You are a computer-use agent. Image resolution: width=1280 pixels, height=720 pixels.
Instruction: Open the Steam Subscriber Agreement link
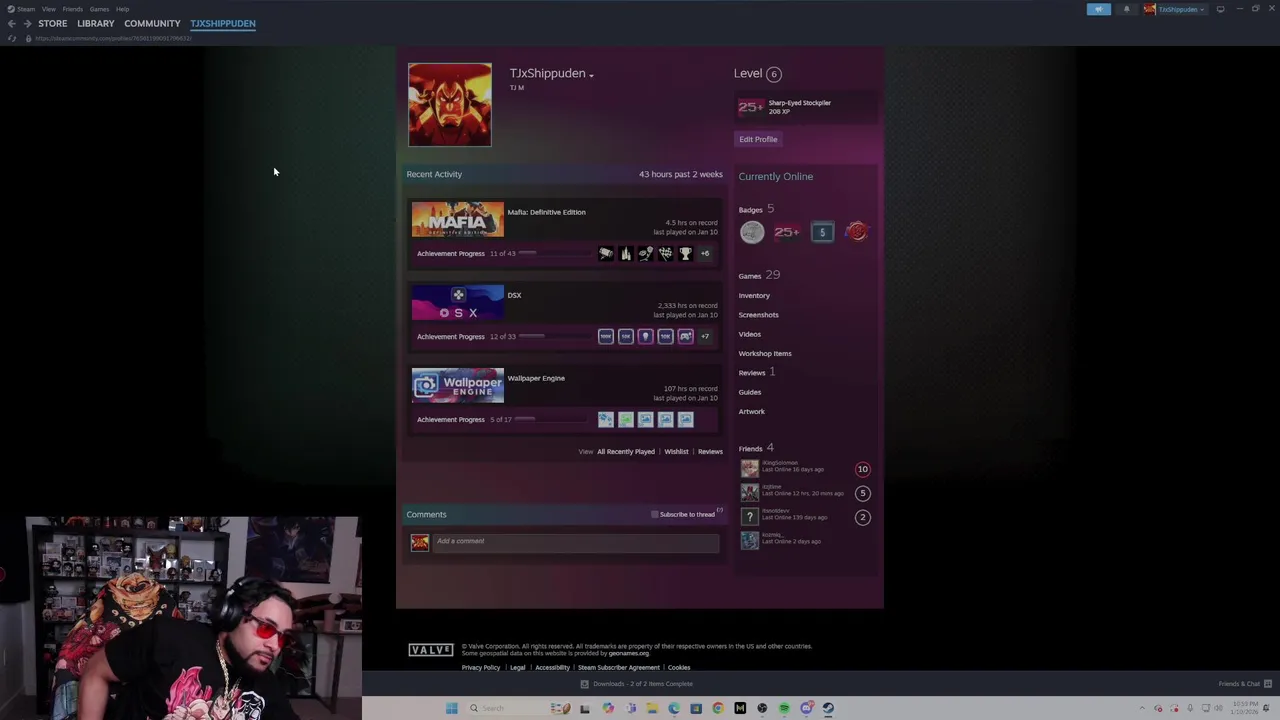618,667
